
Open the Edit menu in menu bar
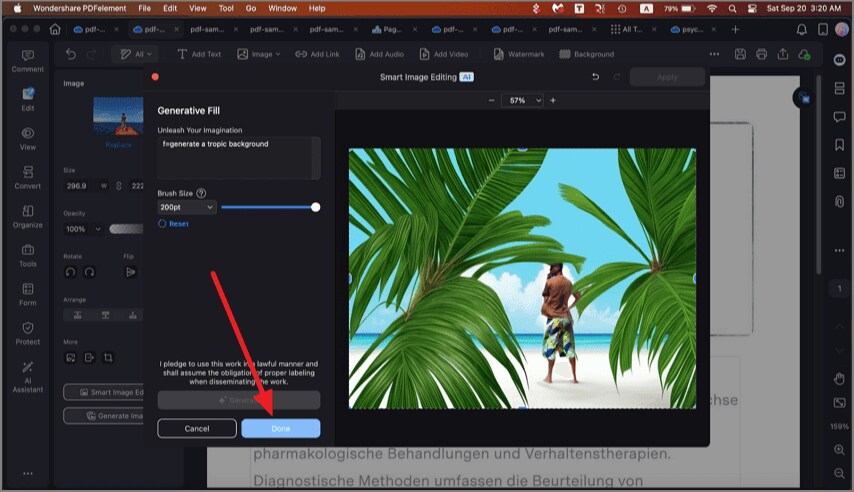pyautogui.click(x=170, y=8)
